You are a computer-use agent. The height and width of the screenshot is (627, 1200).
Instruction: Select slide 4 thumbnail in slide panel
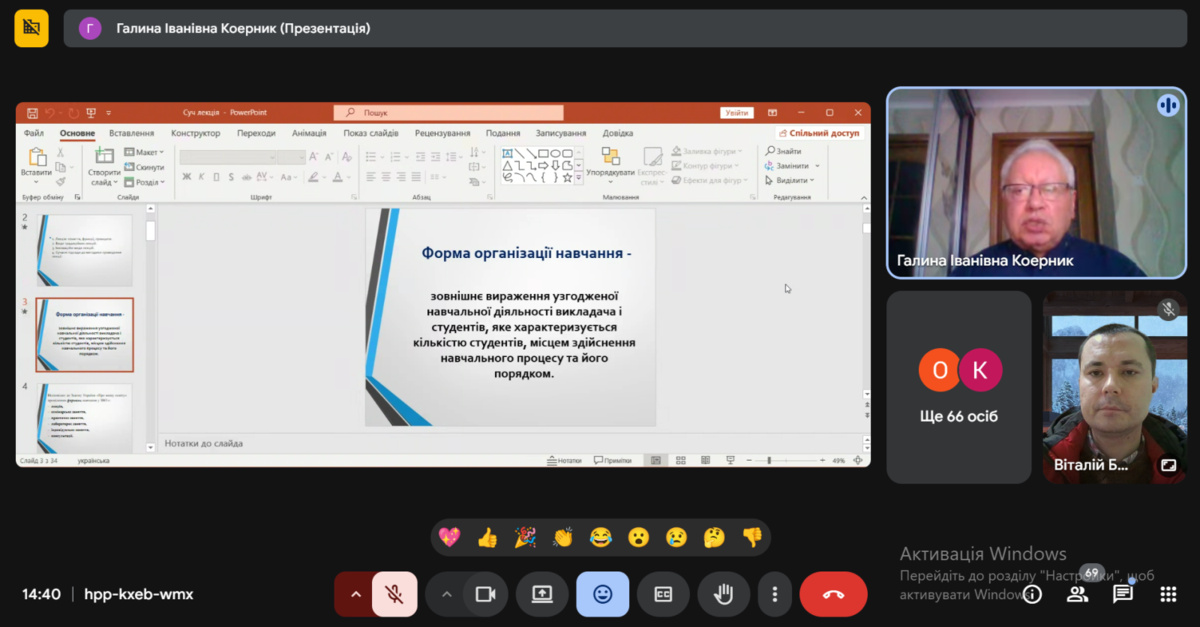point(84,417)
